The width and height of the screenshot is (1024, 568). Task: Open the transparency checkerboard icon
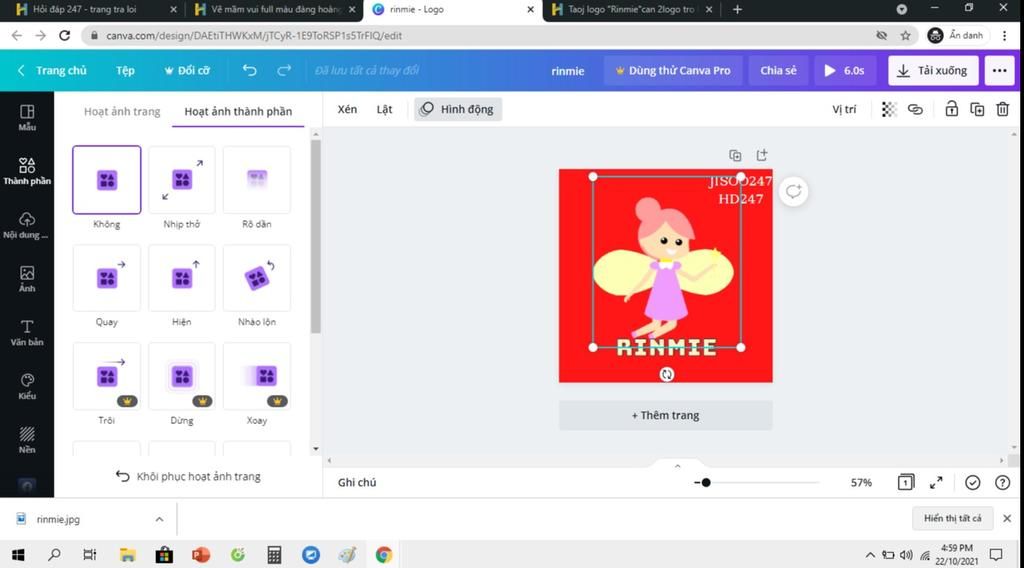[889, 109]
